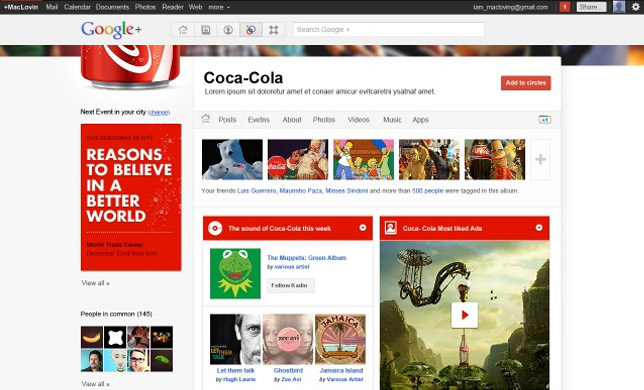Viewport: 644px width, 390px height.
Task: Click Follow Radio button
Action: pyautogui.click(x=291, y=285)
